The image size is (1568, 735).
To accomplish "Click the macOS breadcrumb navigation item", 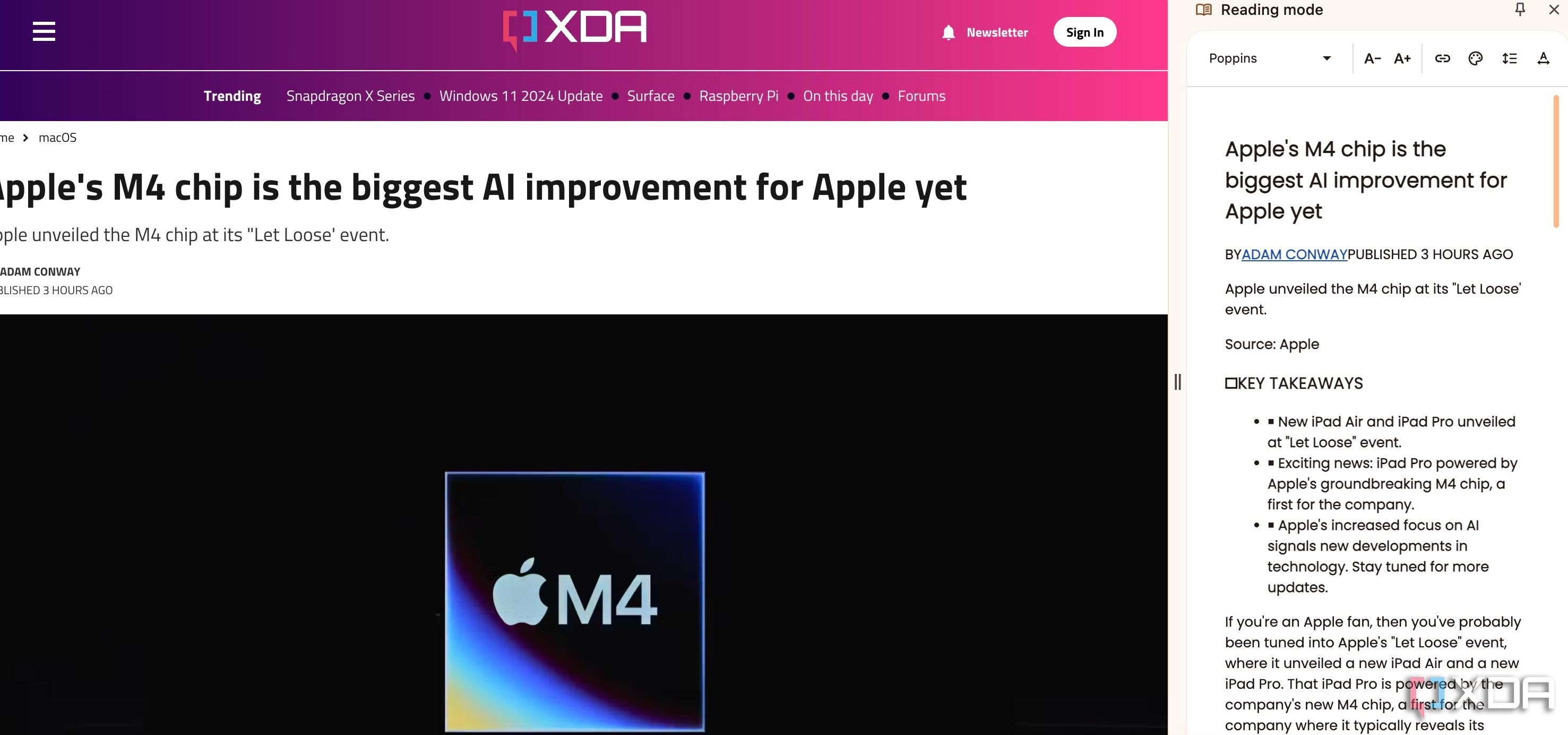I will click(x=57, y=138).
